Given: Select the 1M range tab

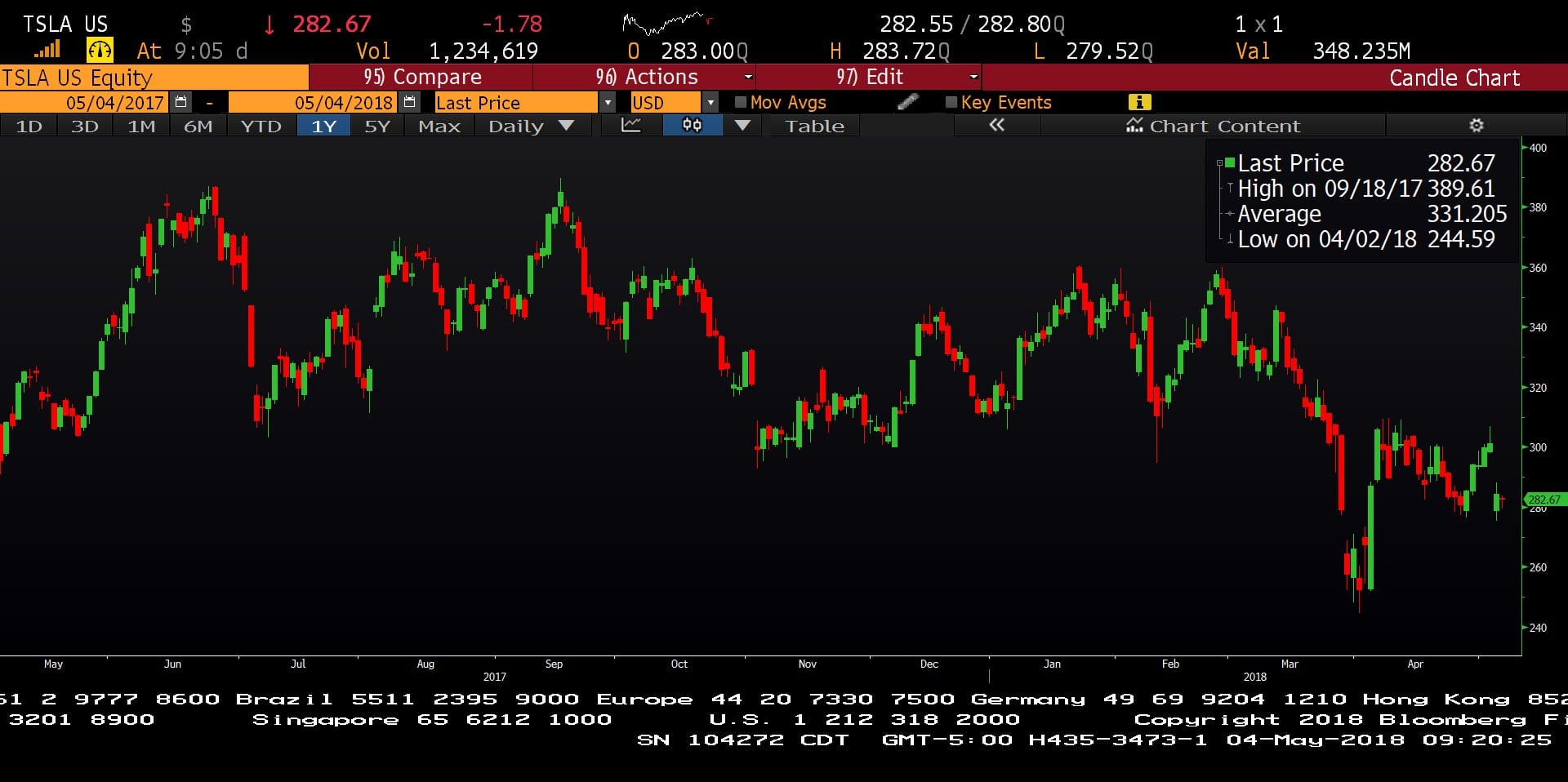Looking at the screenshot, I should tap(141, 126).
